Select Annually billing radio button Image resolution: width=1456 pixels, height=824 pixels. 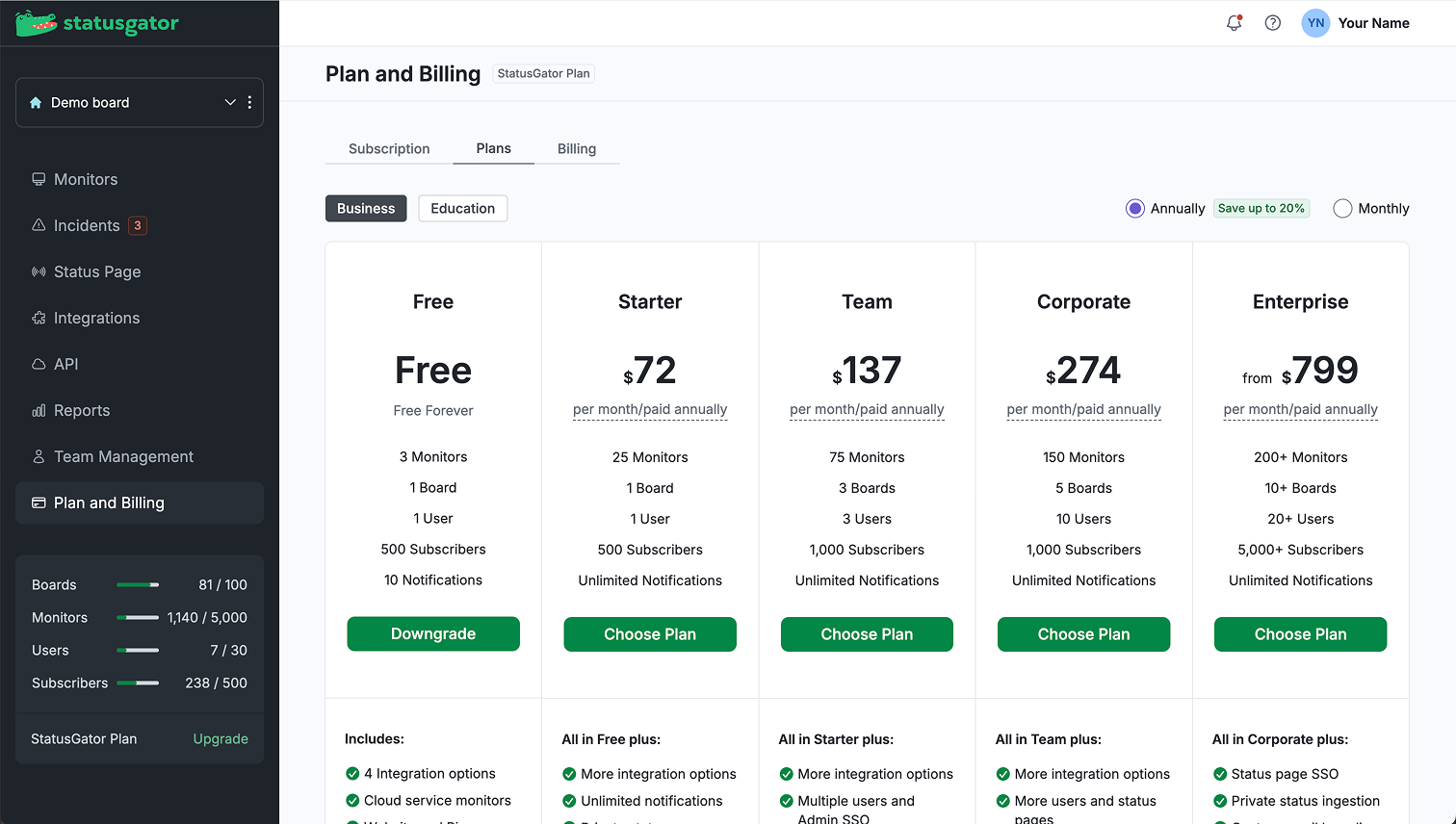click(x=1135, y=208)
